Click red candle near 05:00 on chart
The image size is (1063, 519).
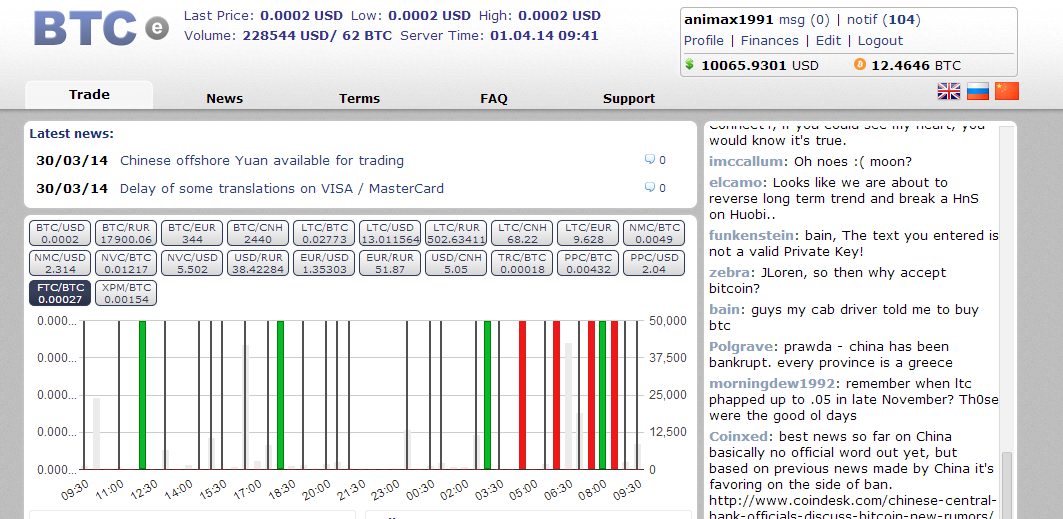(523, 395)
